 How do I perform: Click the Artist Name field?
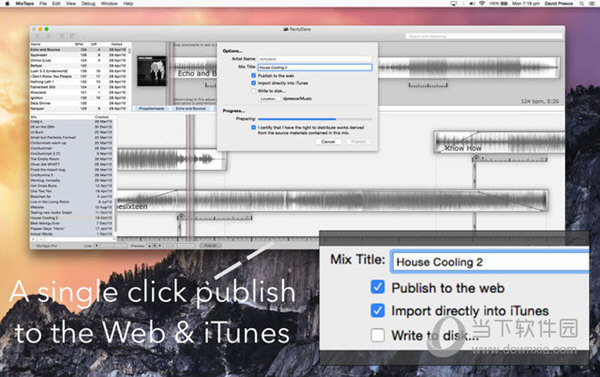pyautogui.click(x=315, y=59)
